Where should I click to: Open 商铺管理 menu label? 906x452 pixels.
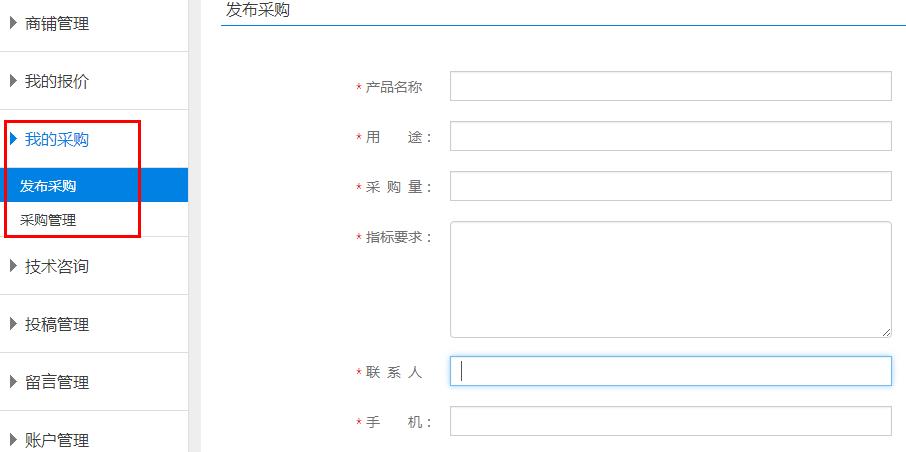(x=57, y=24)
